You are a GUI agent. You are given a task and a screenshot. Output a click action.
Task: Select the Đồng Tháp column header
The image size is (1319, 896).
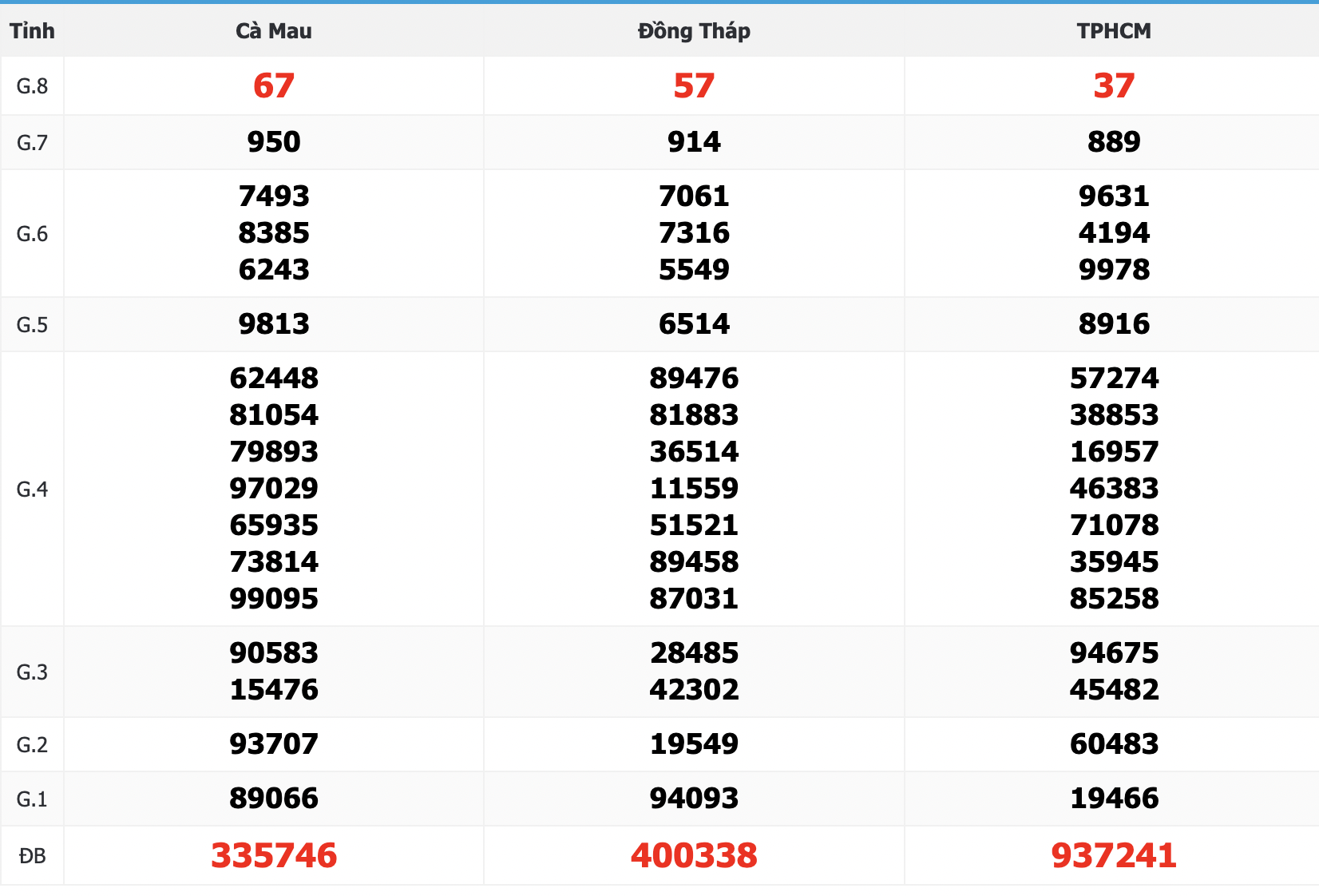click(694, 31)
